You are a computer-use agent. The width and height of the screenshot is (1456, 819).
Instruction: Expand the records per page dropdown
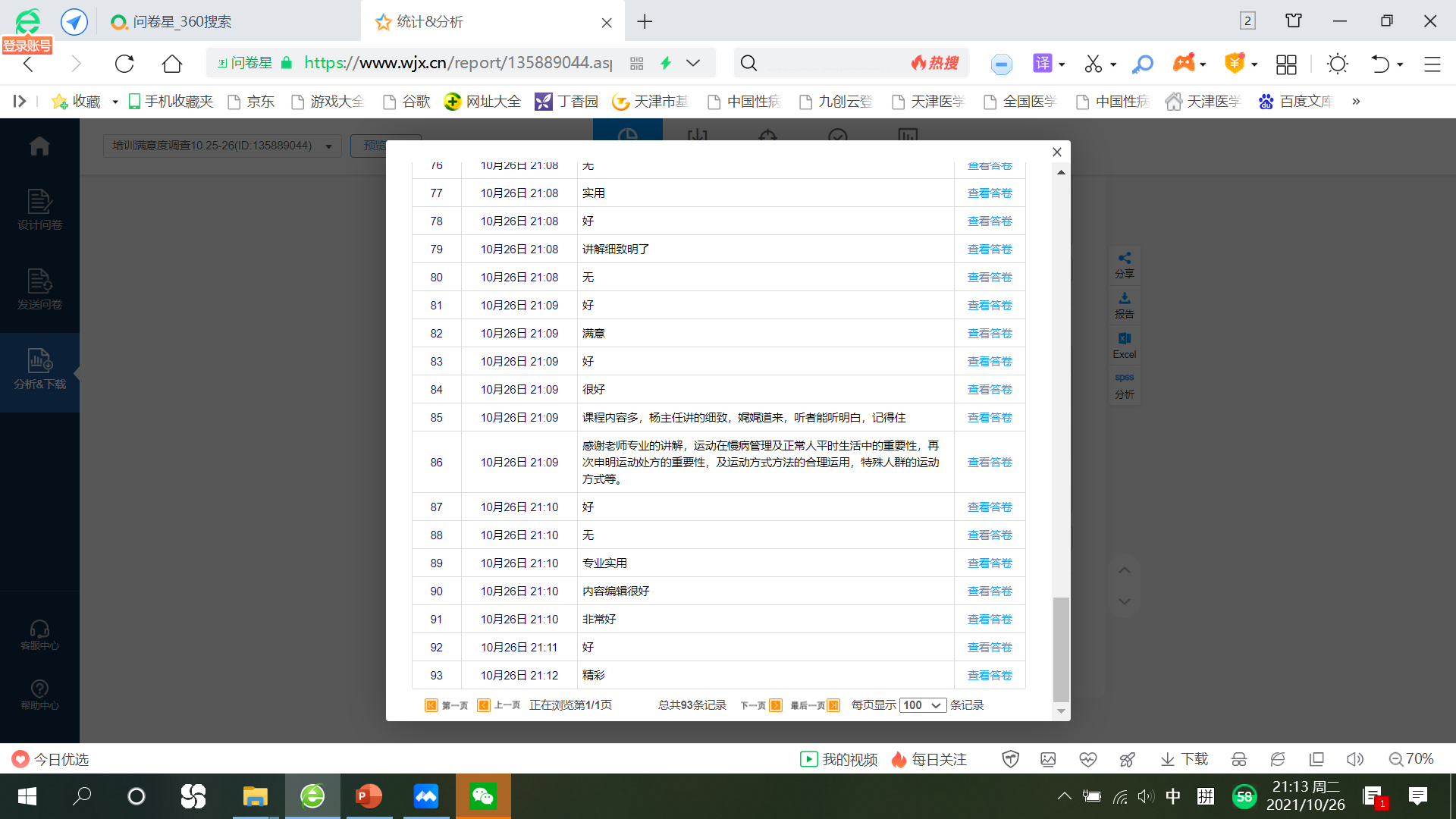923,705
